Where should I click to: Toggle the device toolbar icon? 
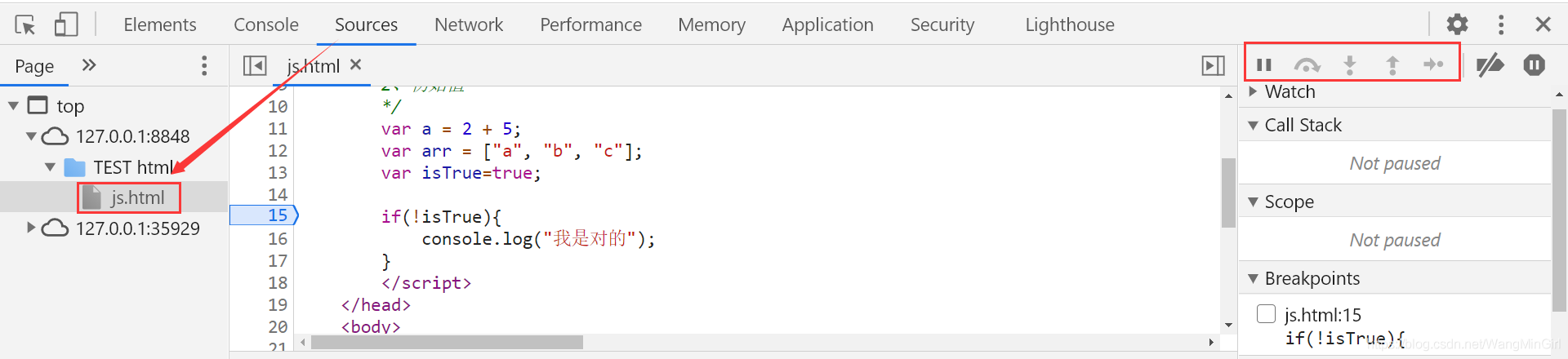(x=66, y=24)
